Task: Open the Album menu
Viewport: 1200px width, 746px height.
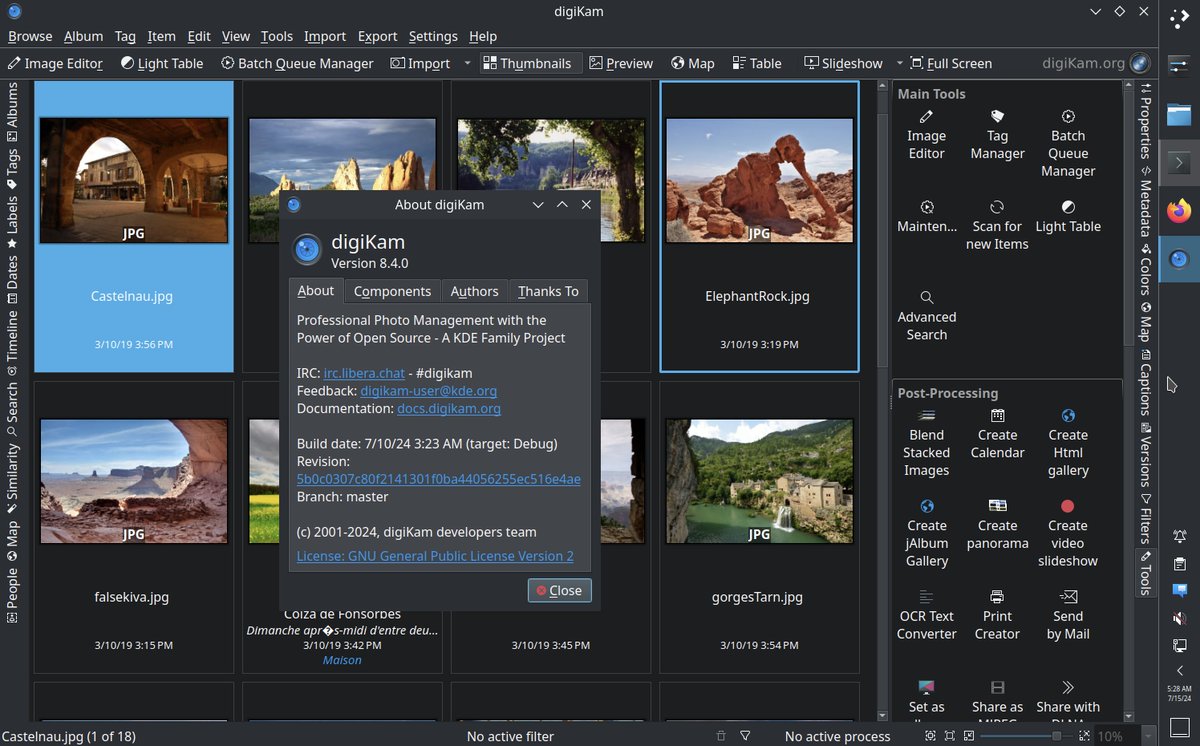Action: pos(83,36)
